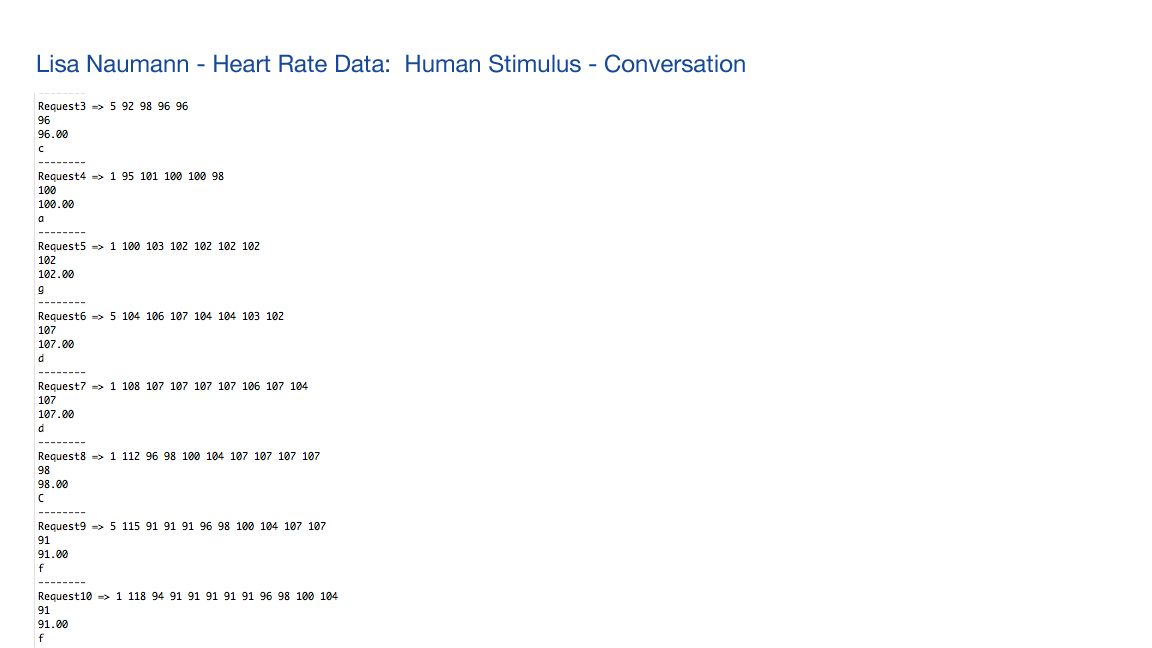
Task: Click the Lisa Naumann Heart Rate Data title
Action: pos(390,64)
